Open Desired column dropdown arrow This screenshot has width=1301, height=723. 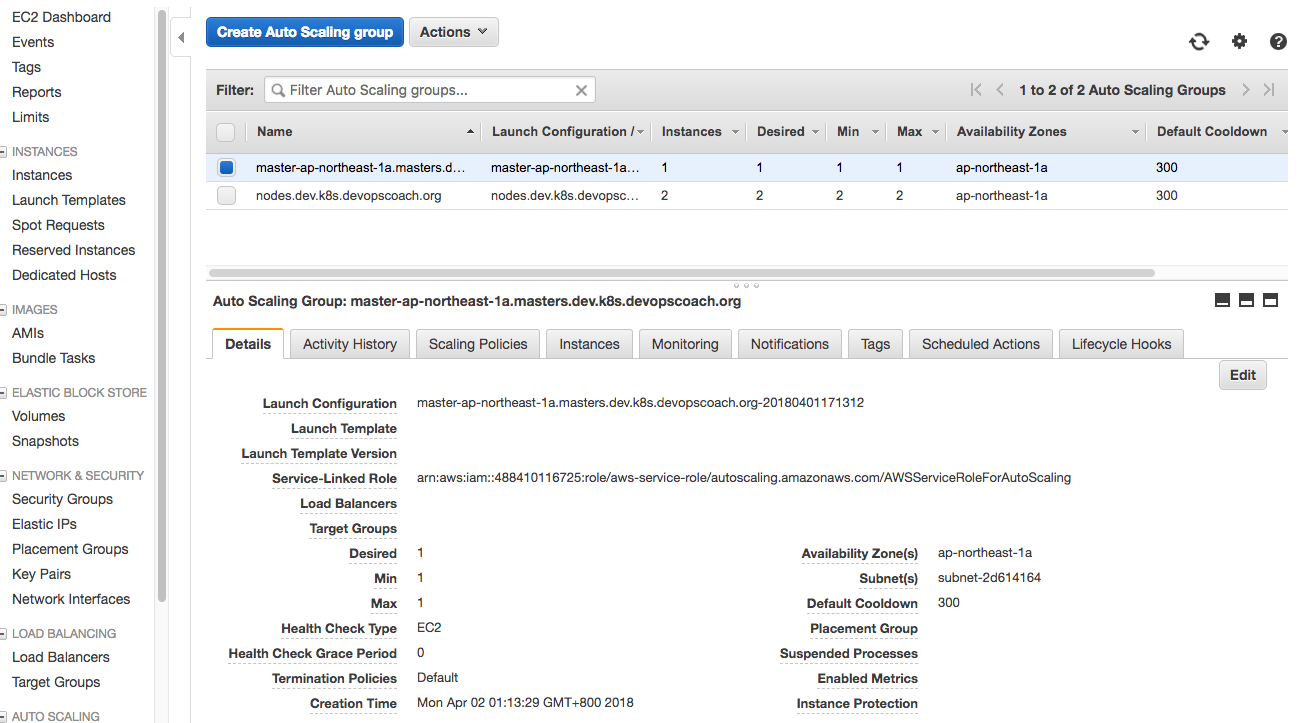coord(815,132)
